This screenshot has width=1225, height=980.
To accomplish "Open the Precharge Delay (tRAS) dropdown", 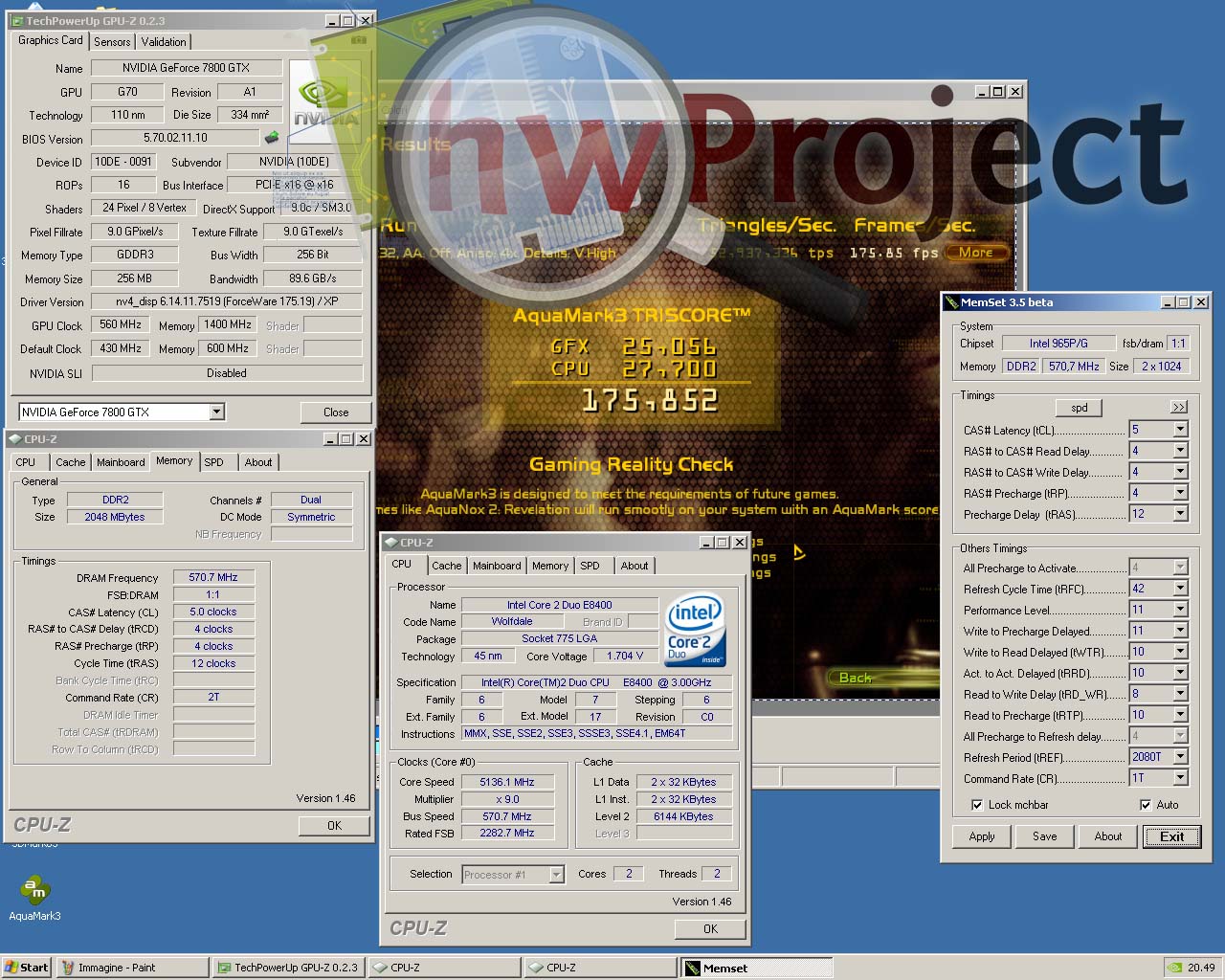I will pos(1180,514).
